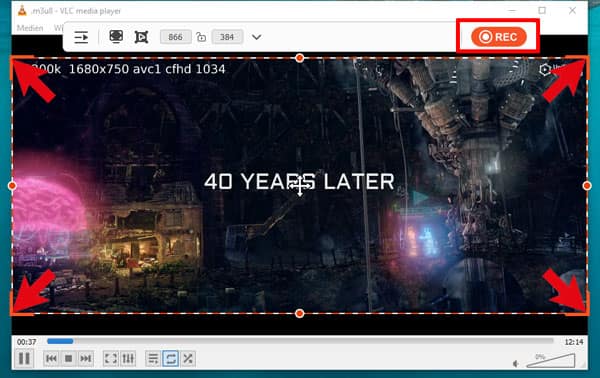The height and width of the screenshot is (378, 600).
Task: Start recording with the REC button
Action: [x=499, y=37]
